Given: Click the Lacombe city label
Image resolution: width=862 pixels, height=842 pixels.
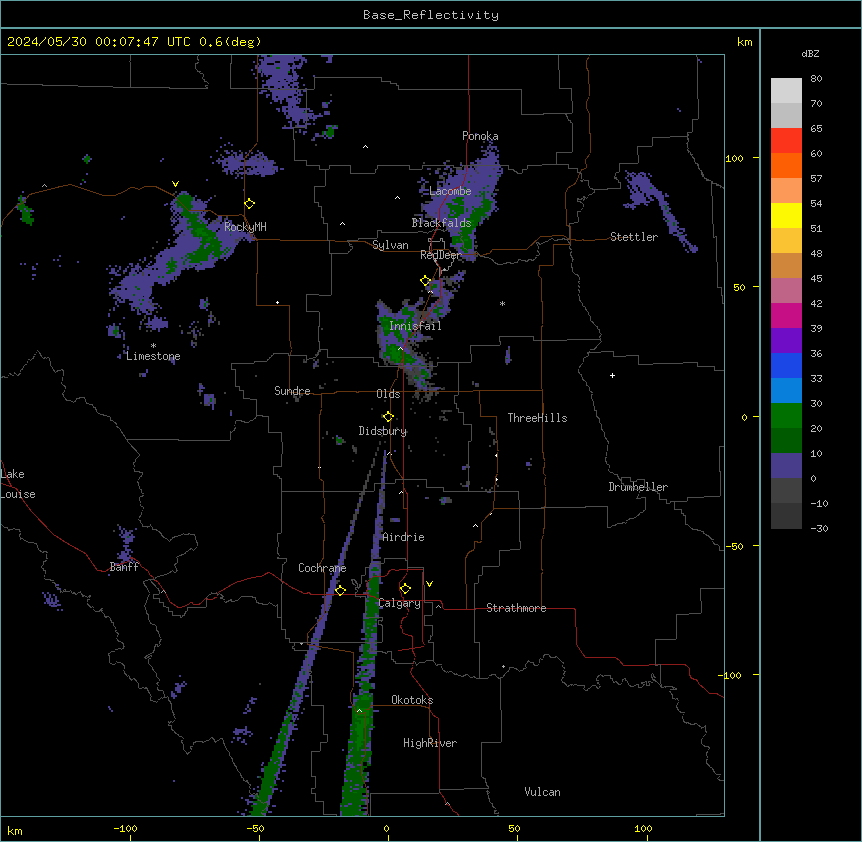Looking at the screenshot, I should [x=450, y=191].
